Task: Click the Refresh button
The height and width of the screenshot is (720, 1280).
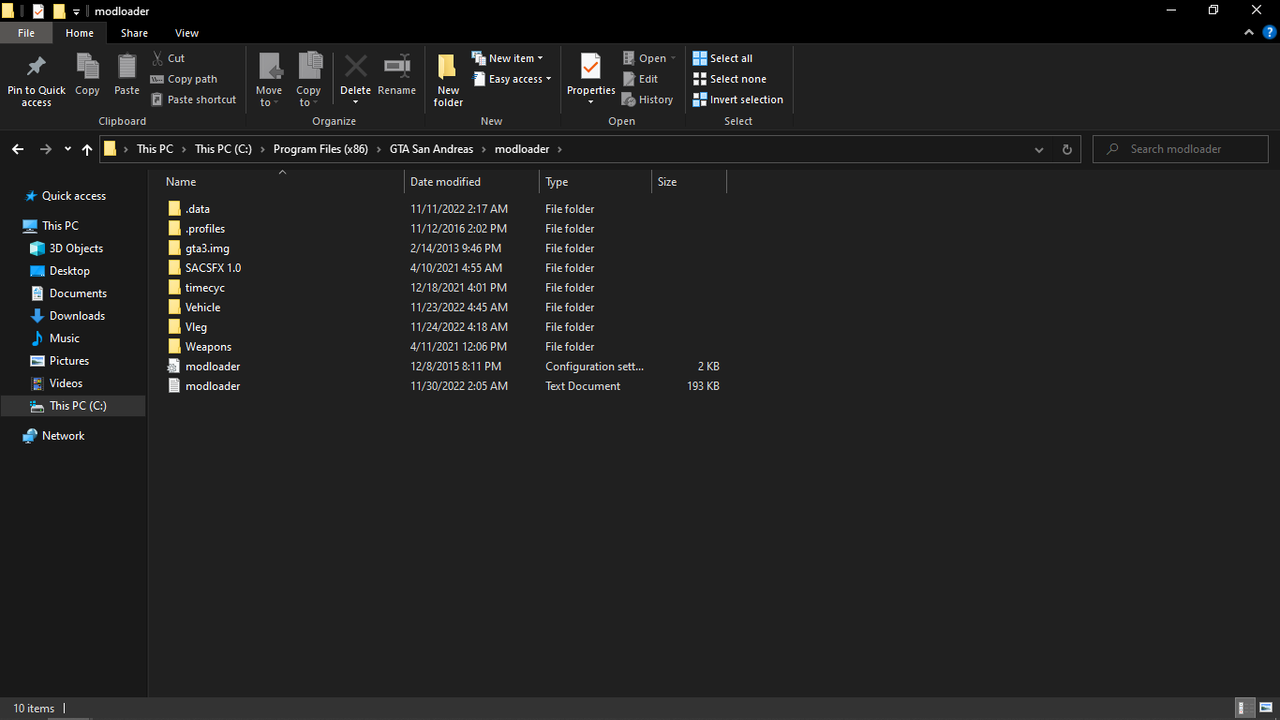Action: coord(1067,149)
